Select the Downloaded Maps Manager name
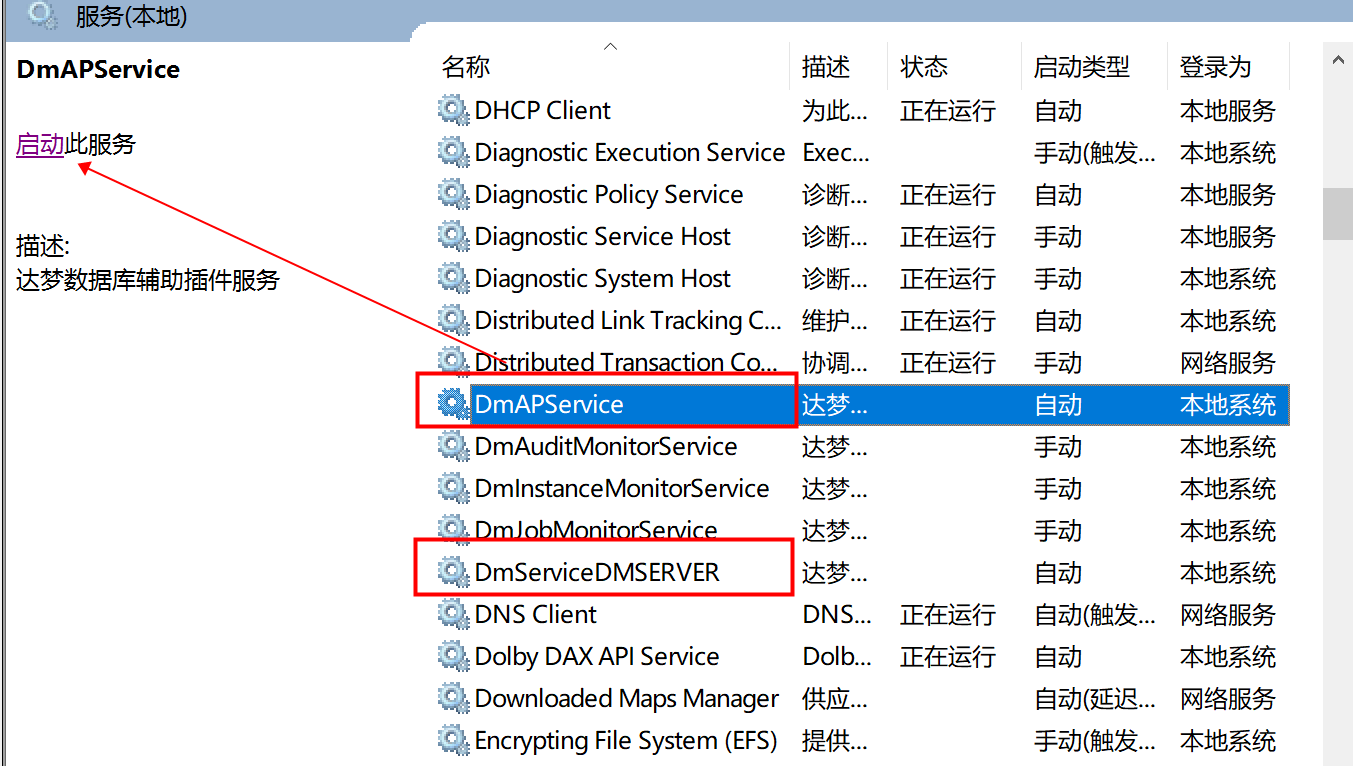Viewport: 1353px width, 766px height. [627, 698]
